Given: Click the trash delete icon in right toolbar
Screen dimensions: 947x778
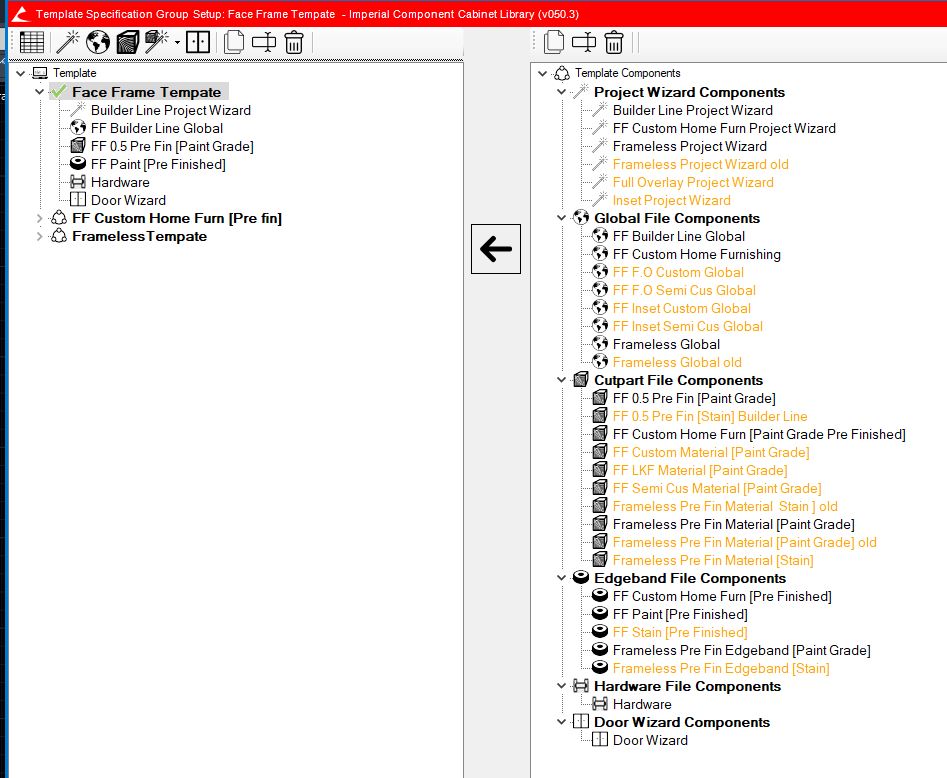Looking at the screenshot, I should [x=614, y=42].
